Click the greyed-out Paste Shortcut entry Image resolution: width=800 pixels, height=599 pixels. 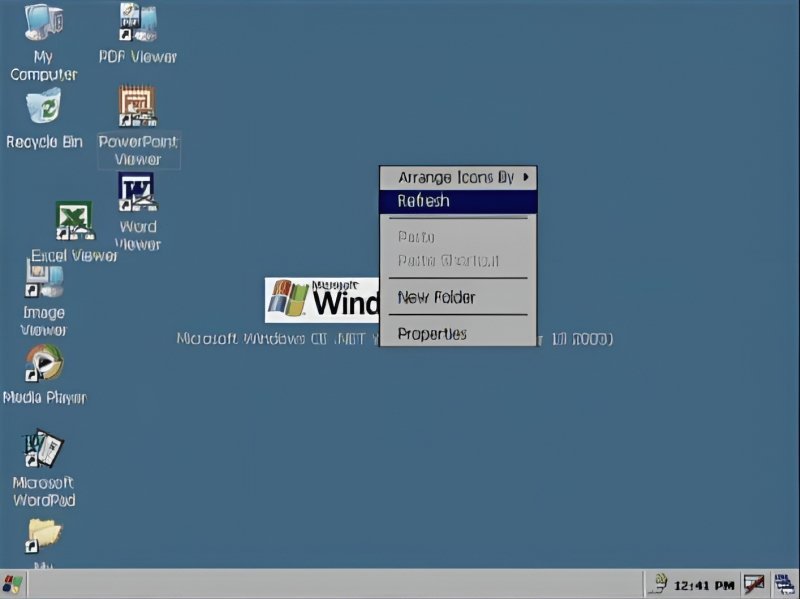[x=458, y=261]
